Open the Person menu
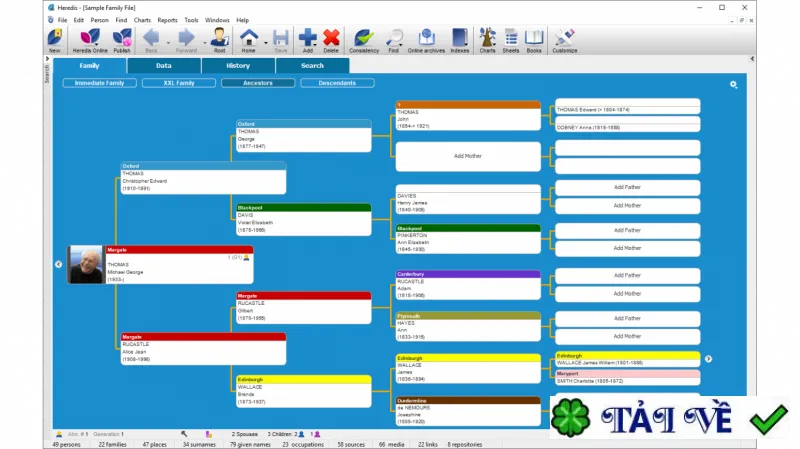 [x=99, y=20]
